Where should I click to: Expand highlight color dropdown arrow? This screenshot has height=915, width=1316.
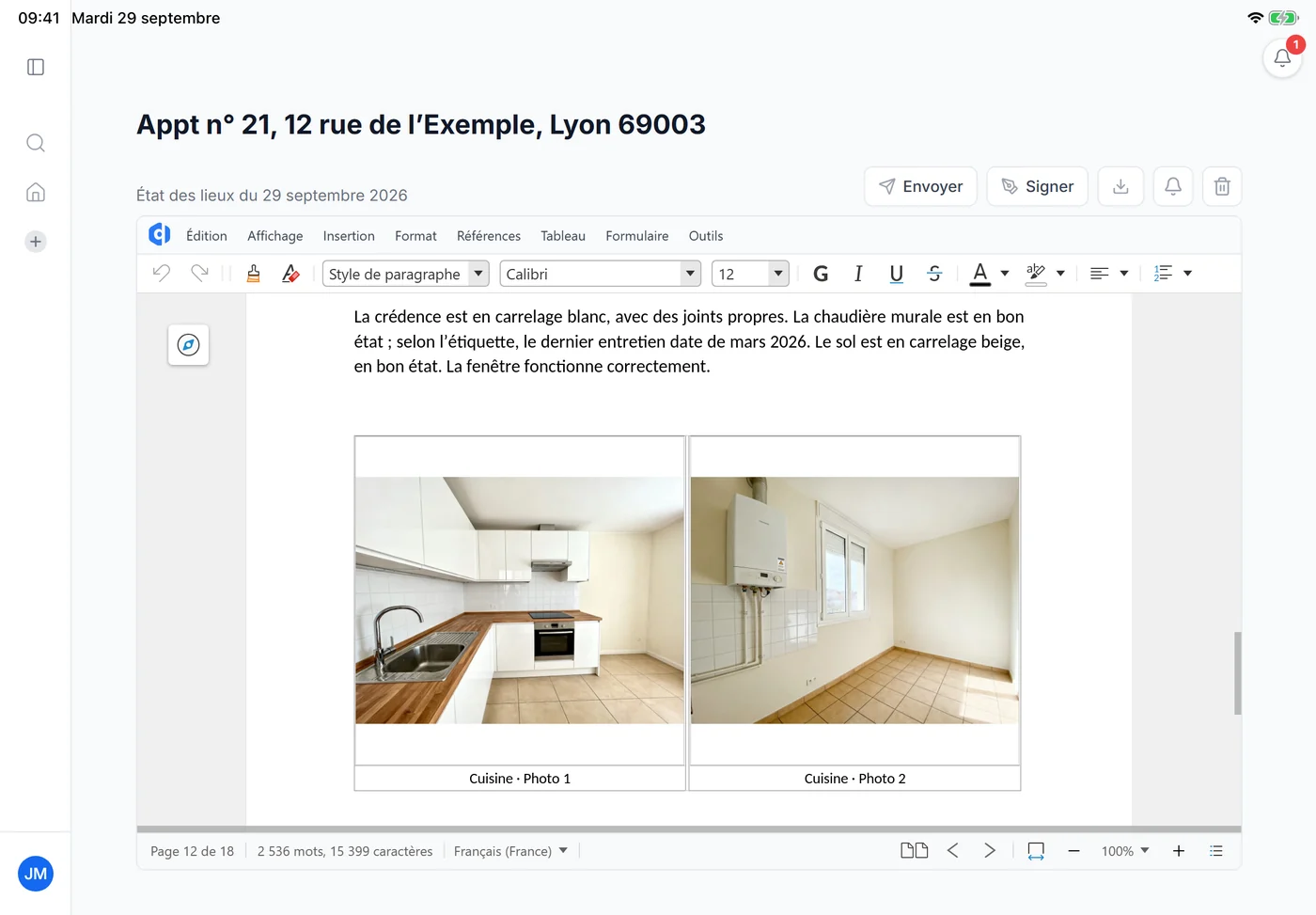(x=1060, y=274)
